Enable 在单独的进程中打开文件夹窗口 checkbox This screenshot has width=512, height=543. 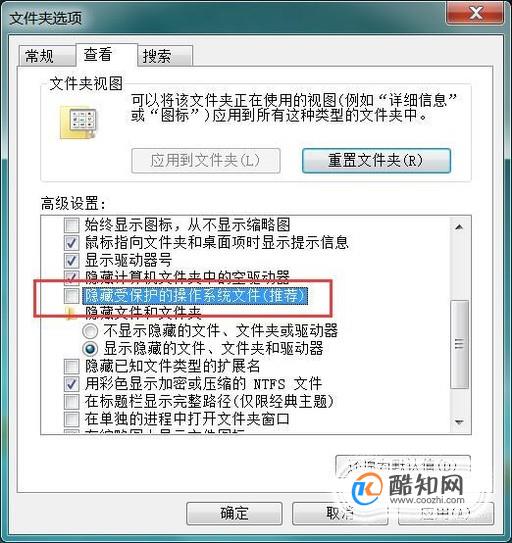[72, 419]
